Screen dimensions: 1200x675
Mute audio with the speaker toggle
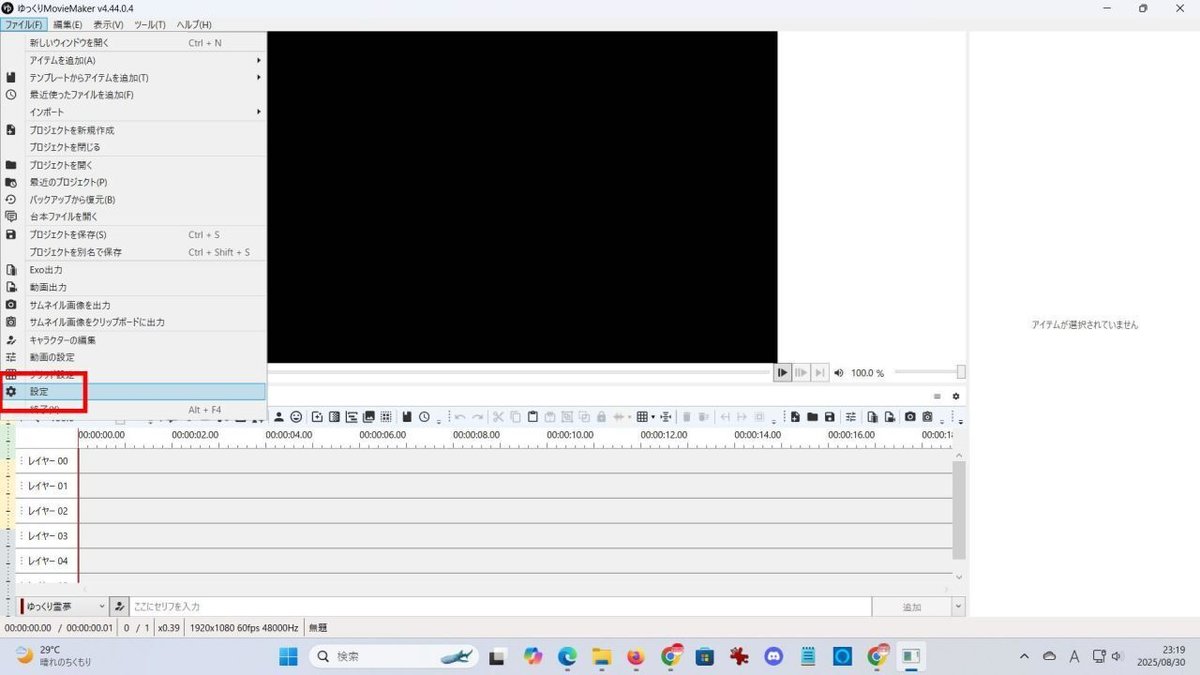[840, 372]
